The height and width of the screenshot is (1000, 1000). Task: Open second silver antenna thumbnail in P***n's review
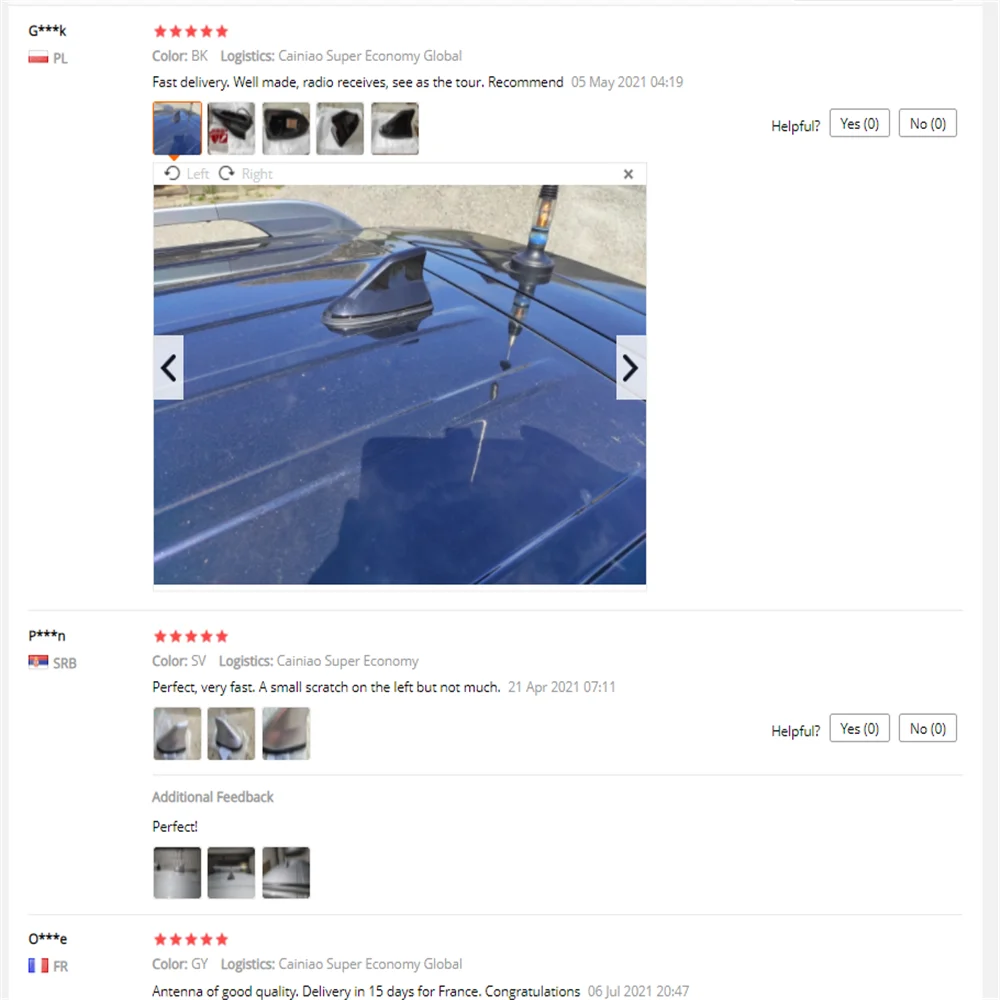tap(232, 733)
